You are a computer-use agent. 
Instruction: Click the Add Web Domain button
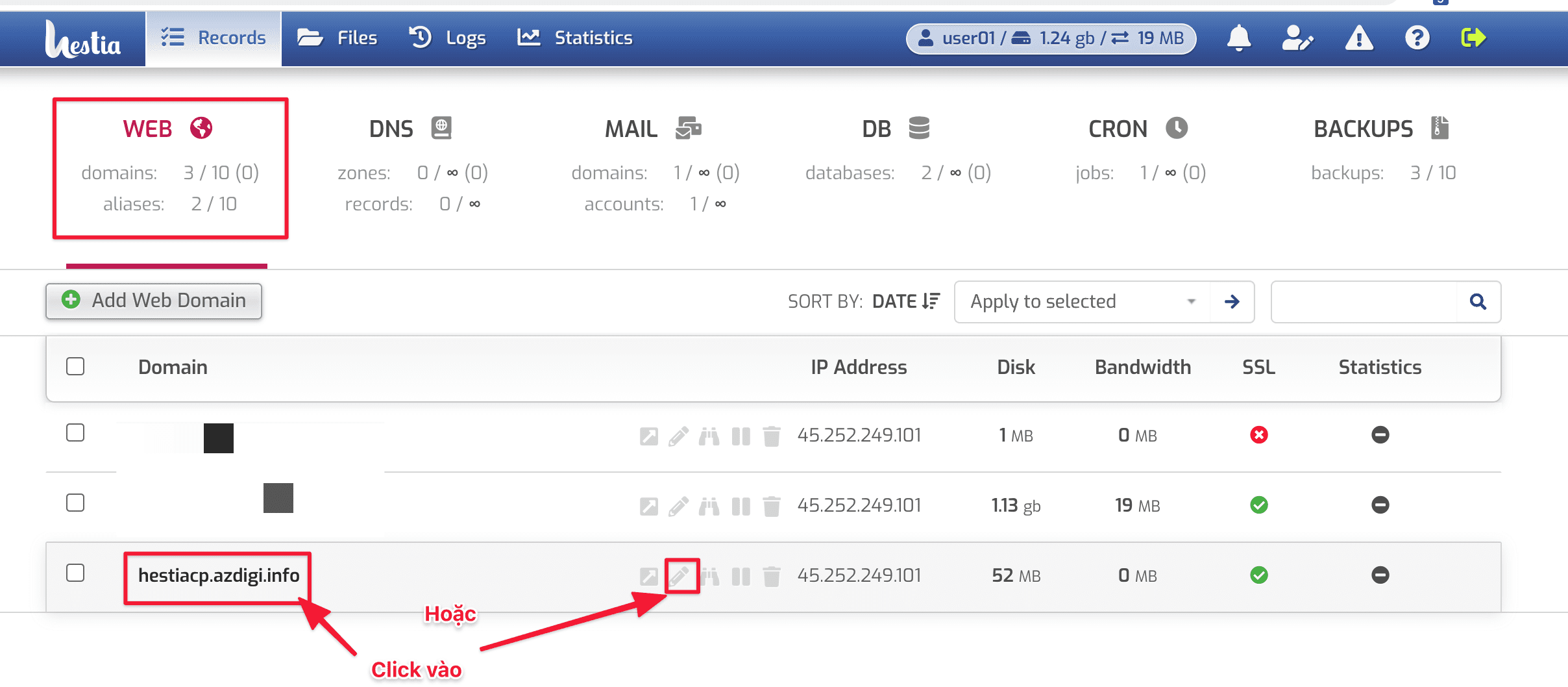(x=153, y=300)
